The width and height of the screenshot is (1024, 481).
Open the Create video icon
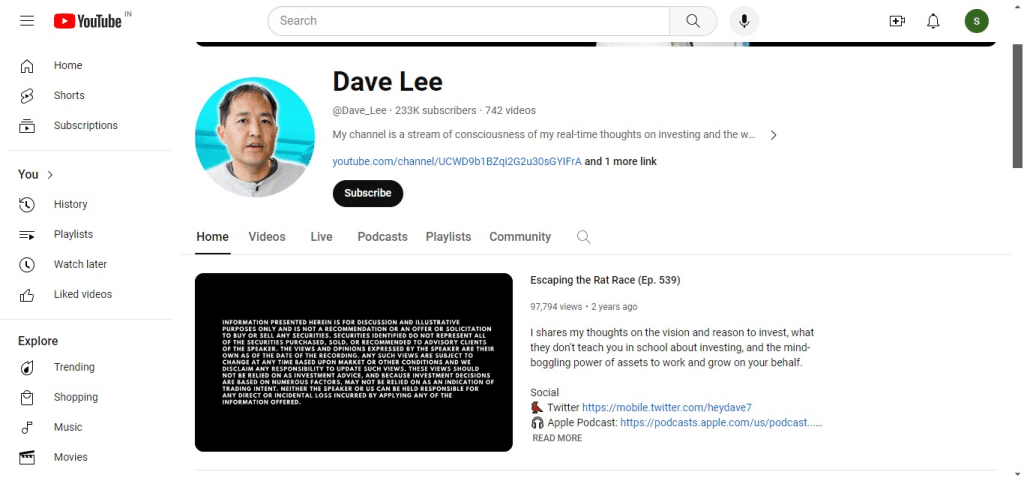(897, 21)
